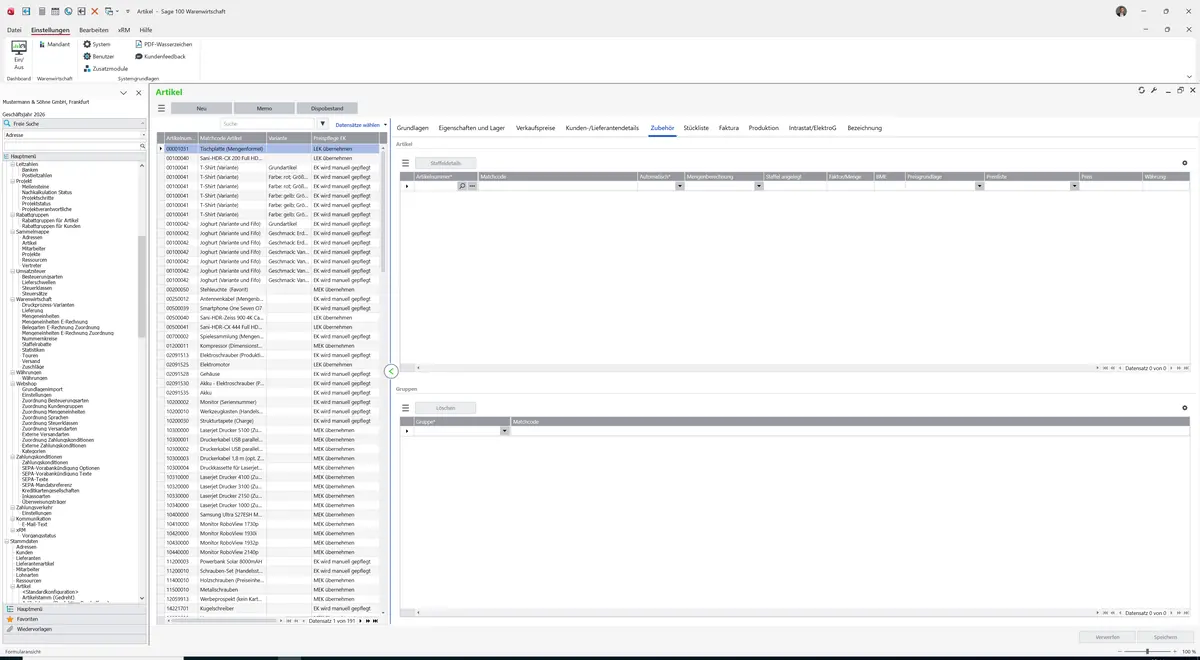Select Rabattgruppen für Artikel tree item

(51, 220)
